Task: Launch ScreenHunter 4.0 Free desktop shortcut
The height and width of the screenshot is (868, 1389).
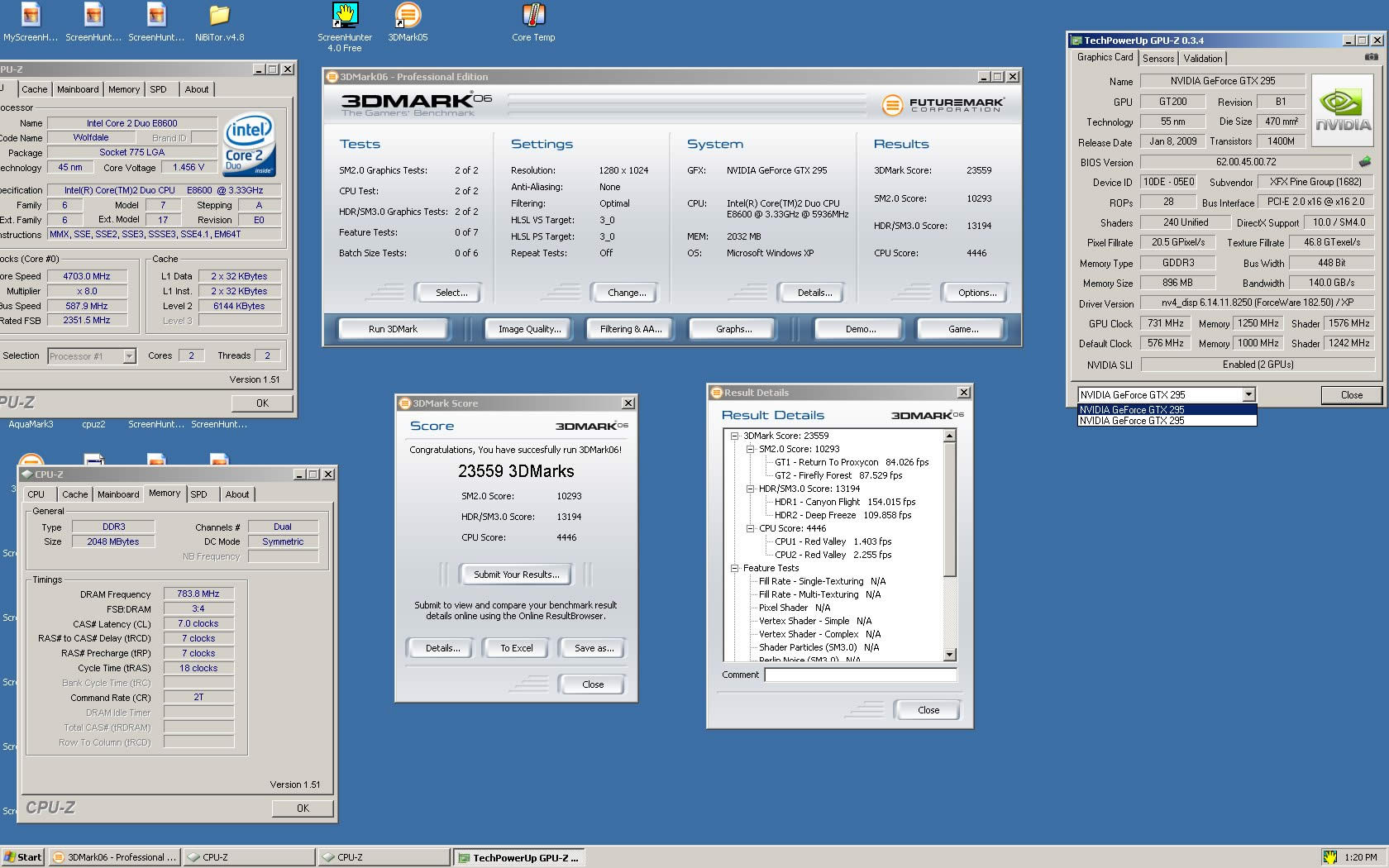Action: [345, 27]
